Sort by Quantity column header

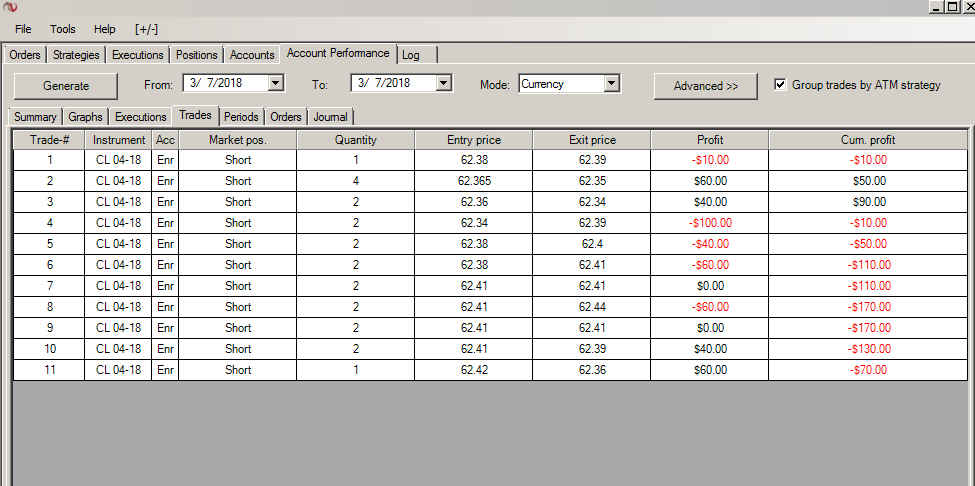[x=356, y=140]
